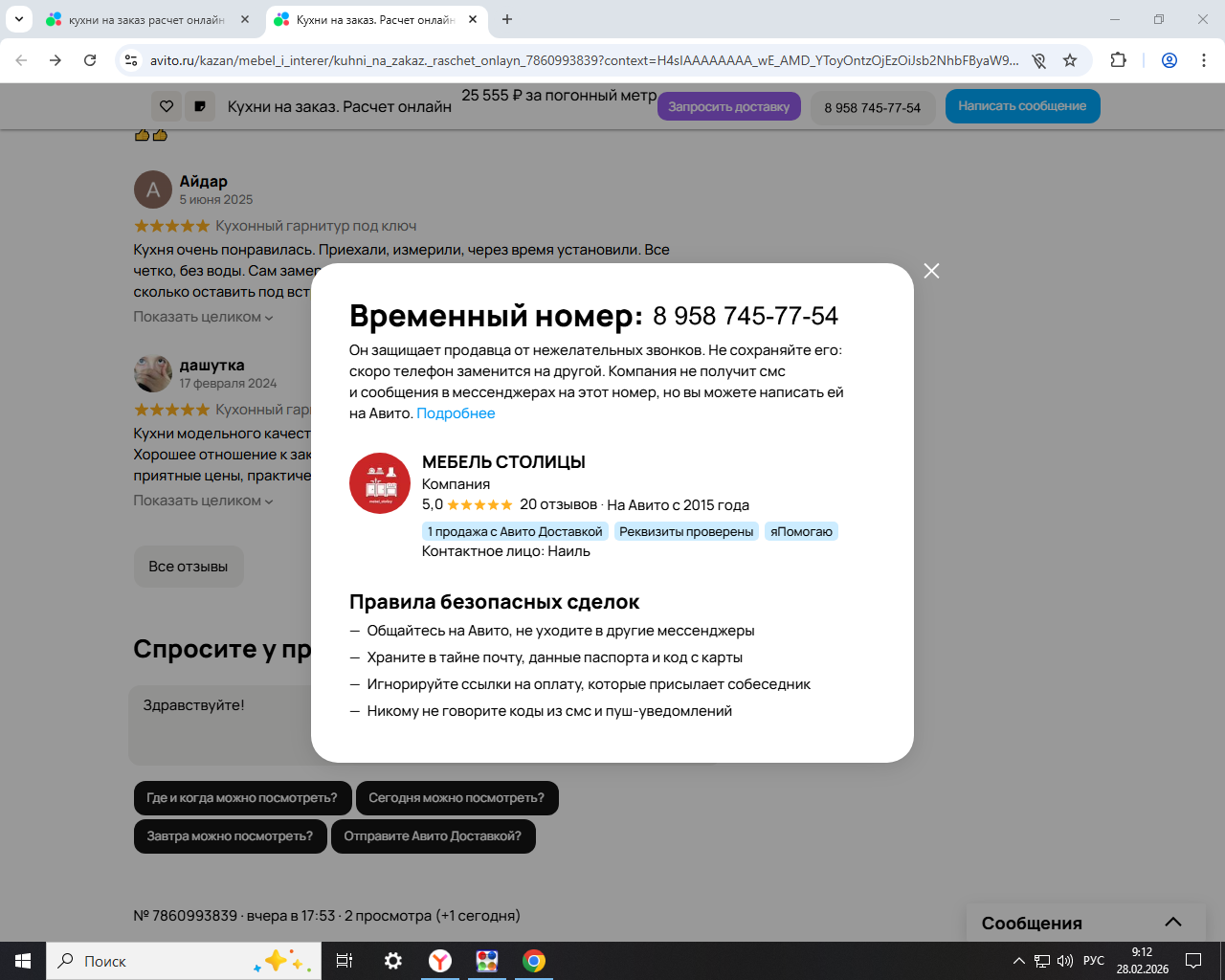Click the яПомогаю badge

click(801, 531)
